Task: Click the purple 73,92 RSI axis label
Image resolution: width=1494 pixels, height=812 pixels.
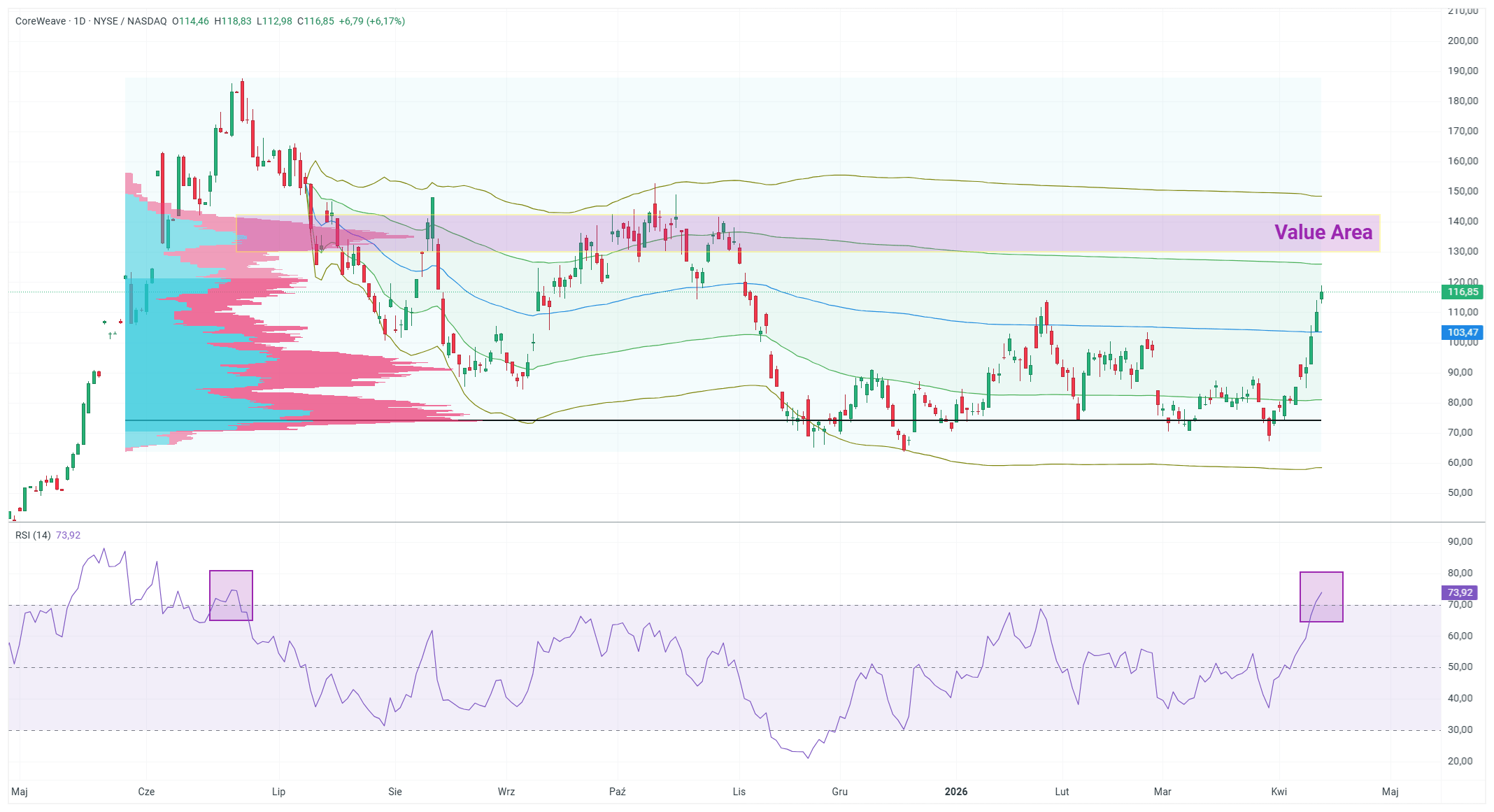Action: tap(1460, 592)
